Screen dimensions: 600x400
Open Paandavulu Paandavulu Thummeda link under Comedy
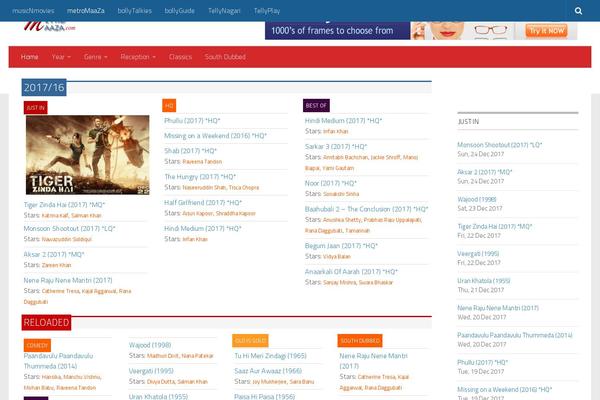click(x=58, y=361)
